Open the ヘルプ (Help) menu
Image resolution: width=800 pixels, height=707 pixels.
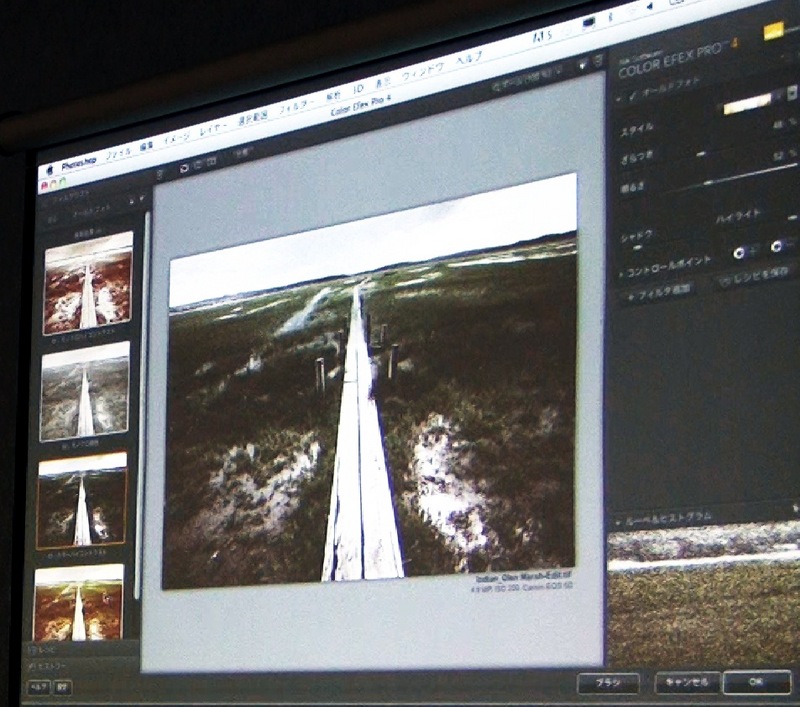click(x=469, y=58)
